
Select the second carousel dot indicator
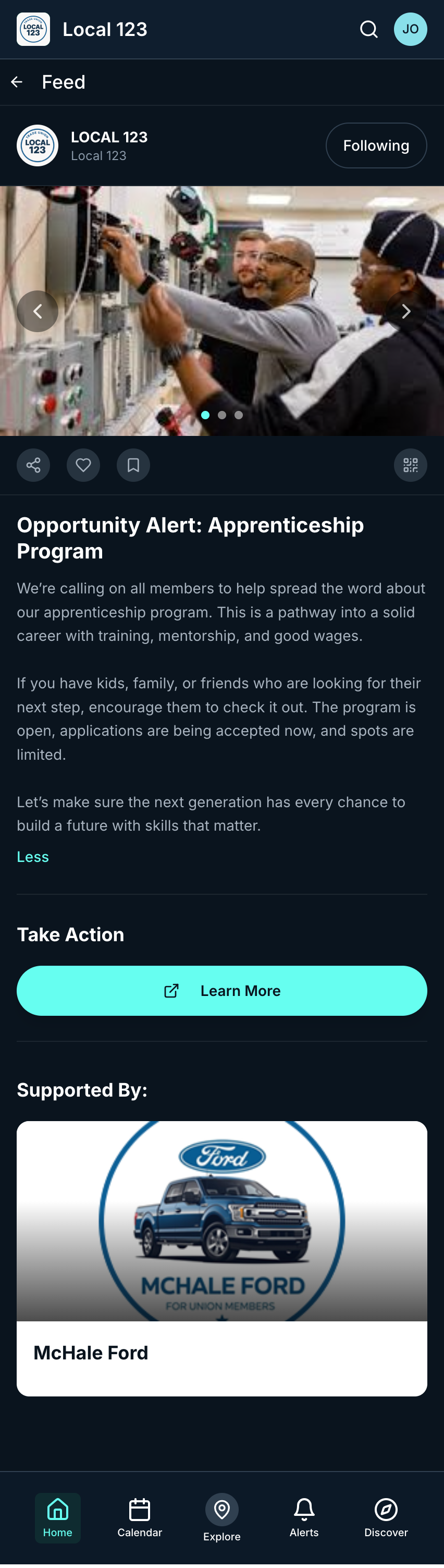(x=221, y=415)
